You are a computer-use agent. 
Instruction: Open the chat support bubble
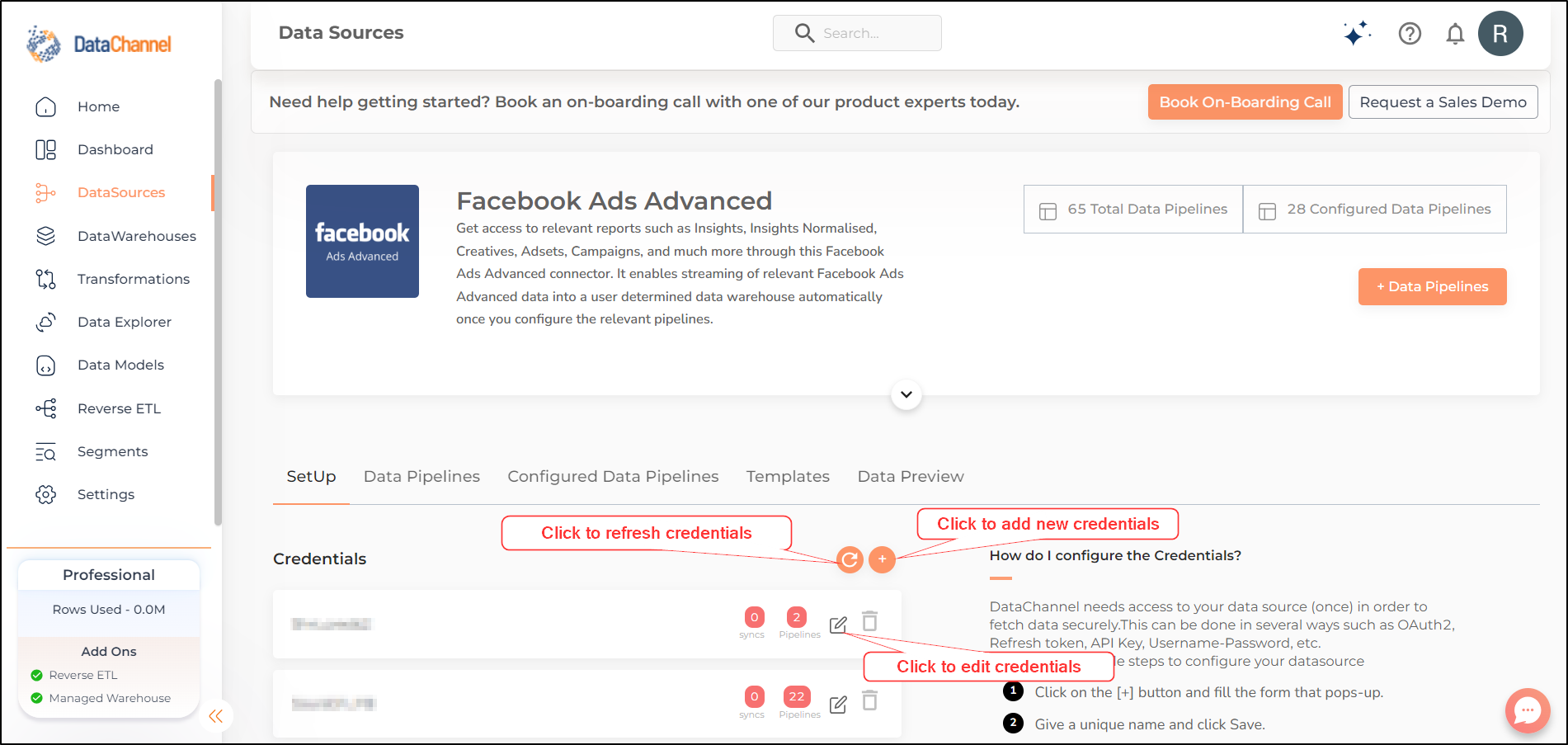pos(1528,710)
